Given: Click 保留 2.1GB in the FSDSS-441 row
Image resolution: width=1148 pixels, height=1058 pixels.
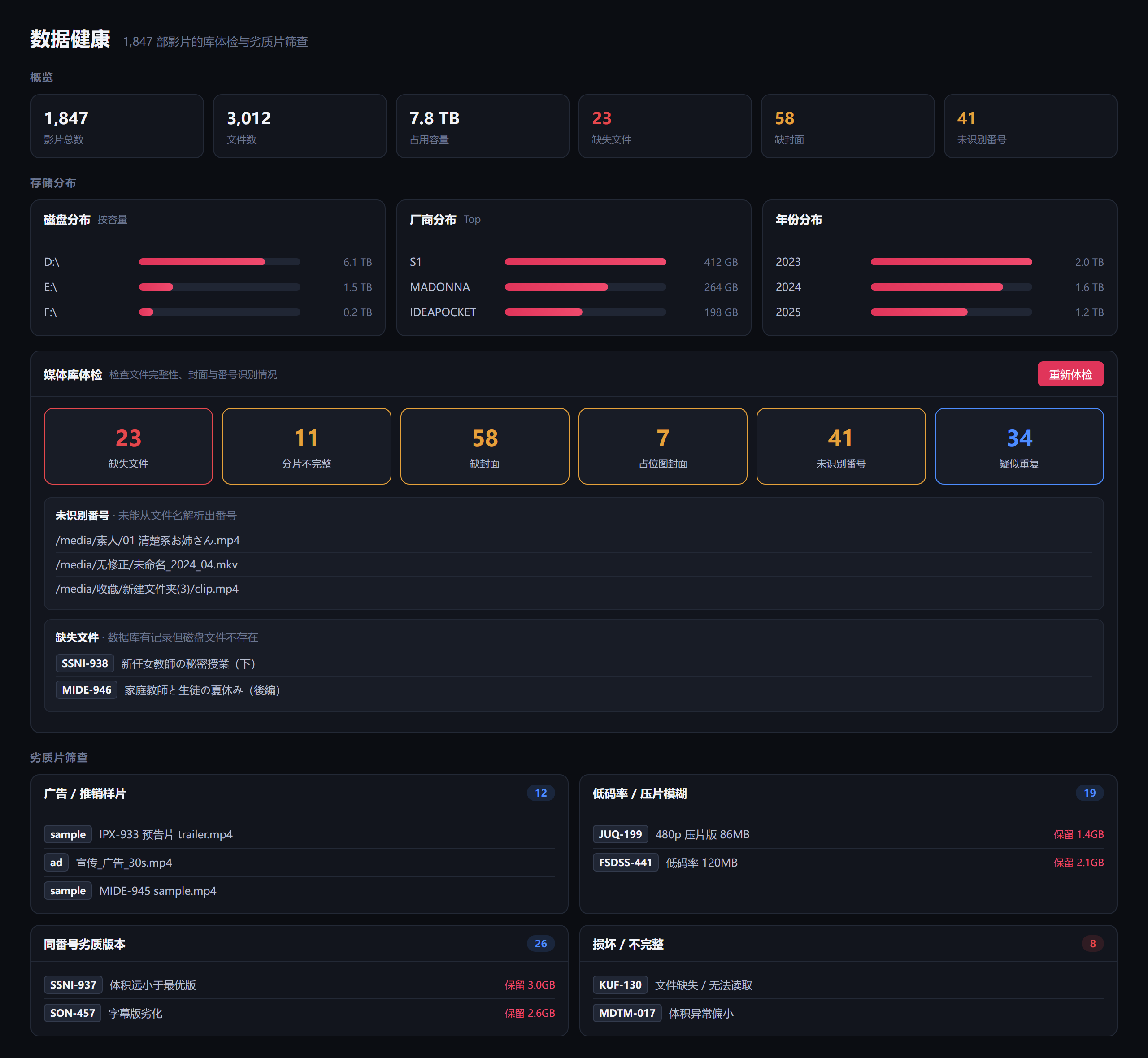Looking at the screenshot, I should coord(1079,862).
